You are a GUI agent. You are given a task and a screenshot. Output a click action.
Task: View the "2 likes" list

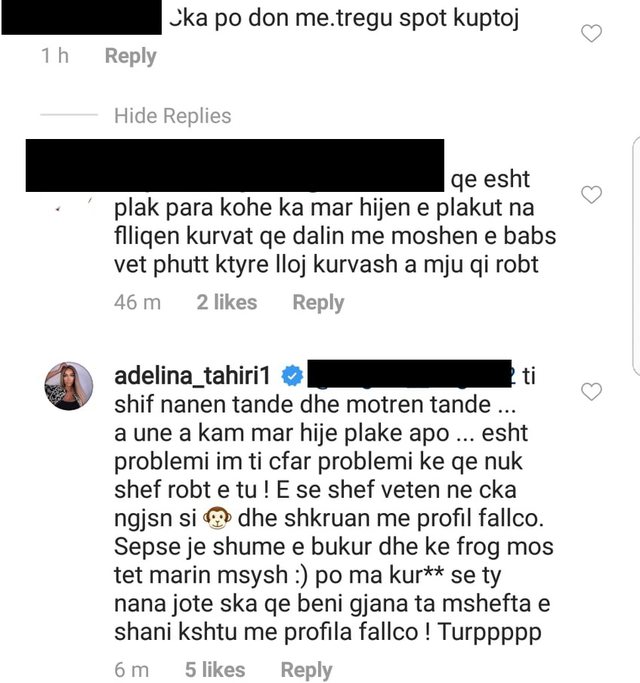pos(227,302)
